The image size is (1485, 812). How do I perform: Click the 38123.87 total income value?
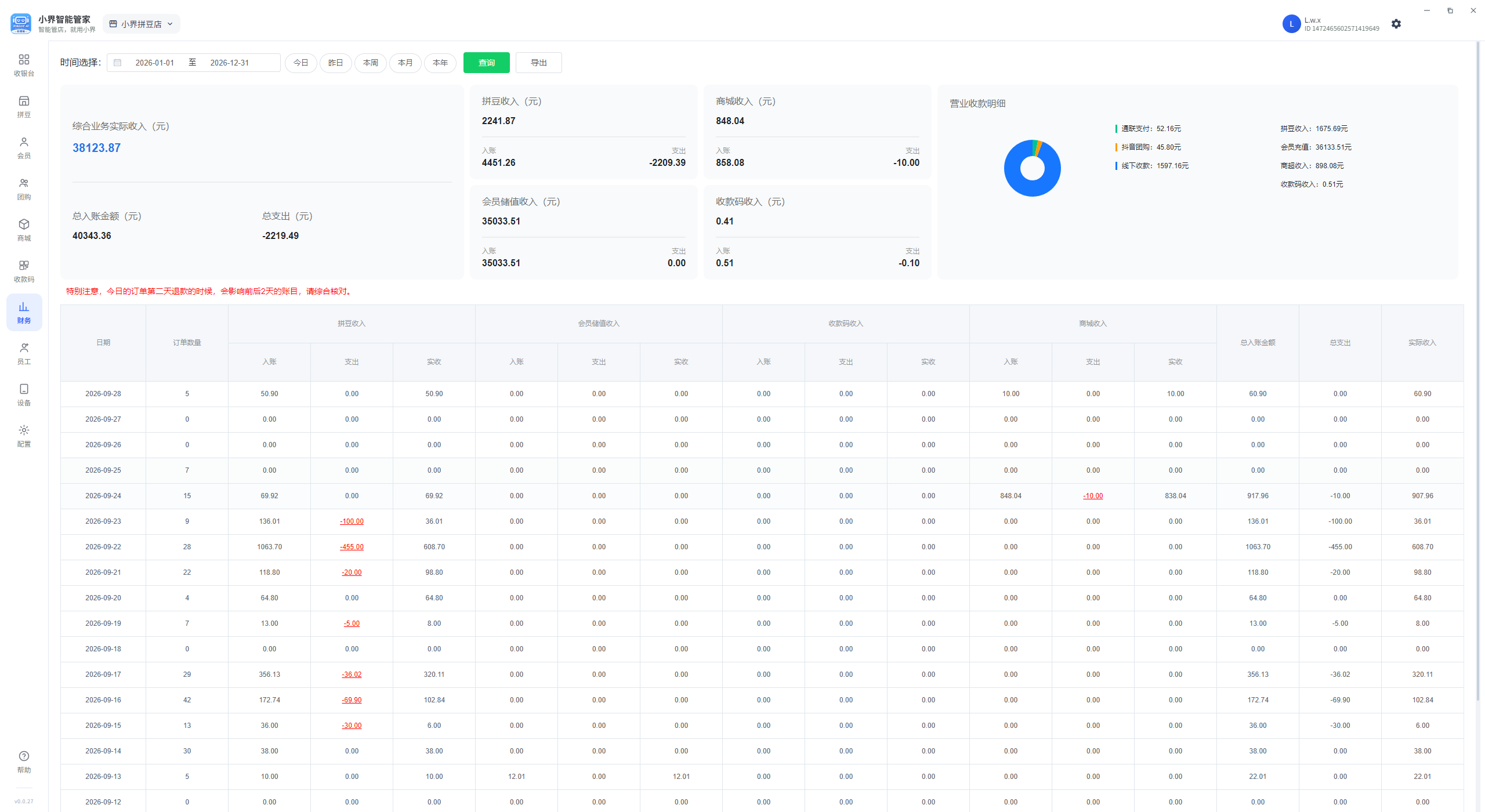tap(96, 148)
